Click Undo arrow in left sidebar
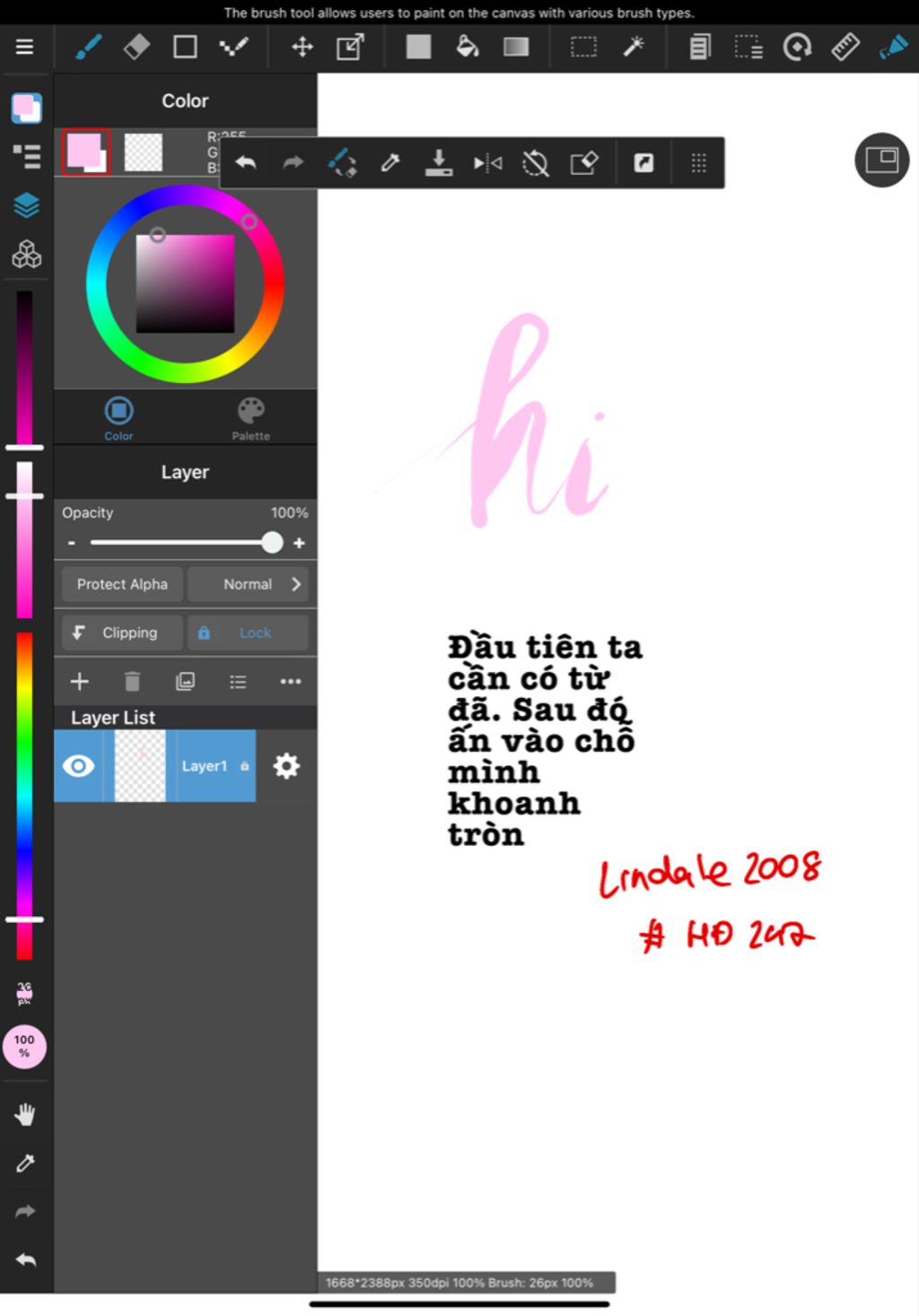This screenshot has width=919, height=1316. [25, 1260]
